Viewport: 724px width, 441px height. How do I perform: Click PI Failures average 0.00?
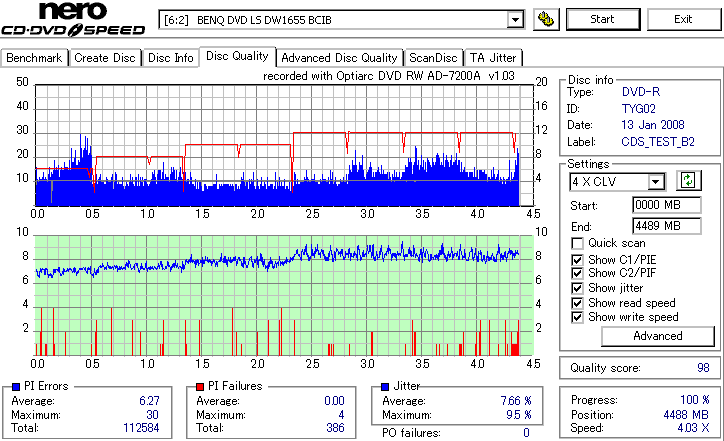pyautogui.click(x=334, y=401)
